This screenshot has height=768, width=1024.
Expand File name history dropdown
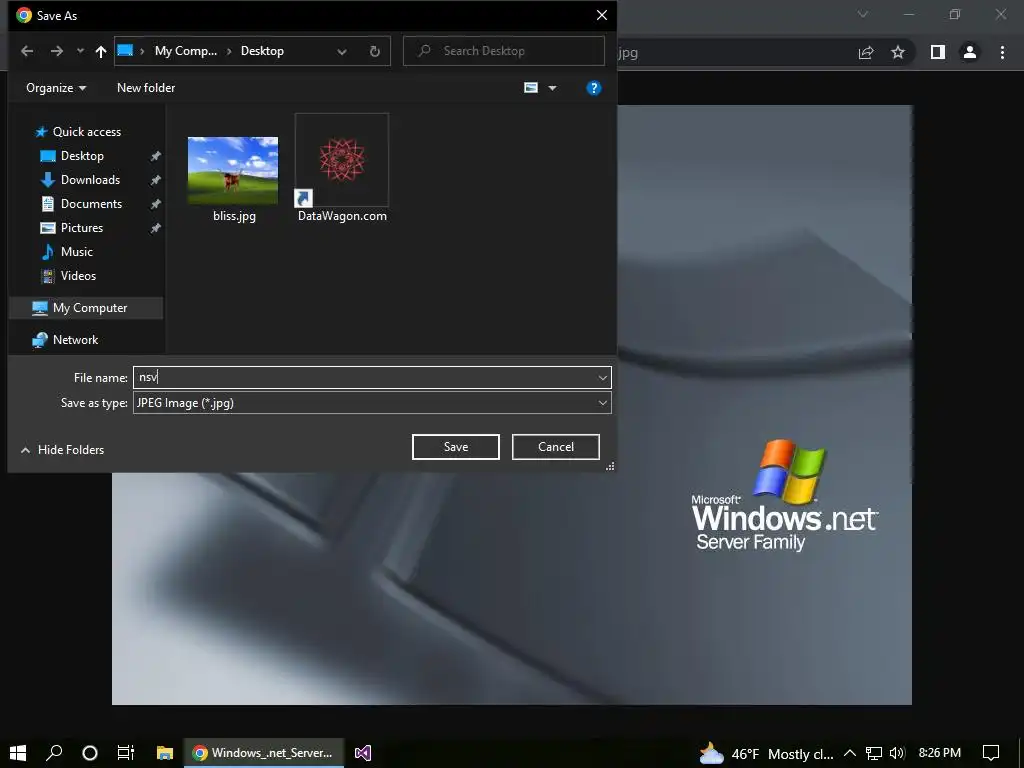603,377
